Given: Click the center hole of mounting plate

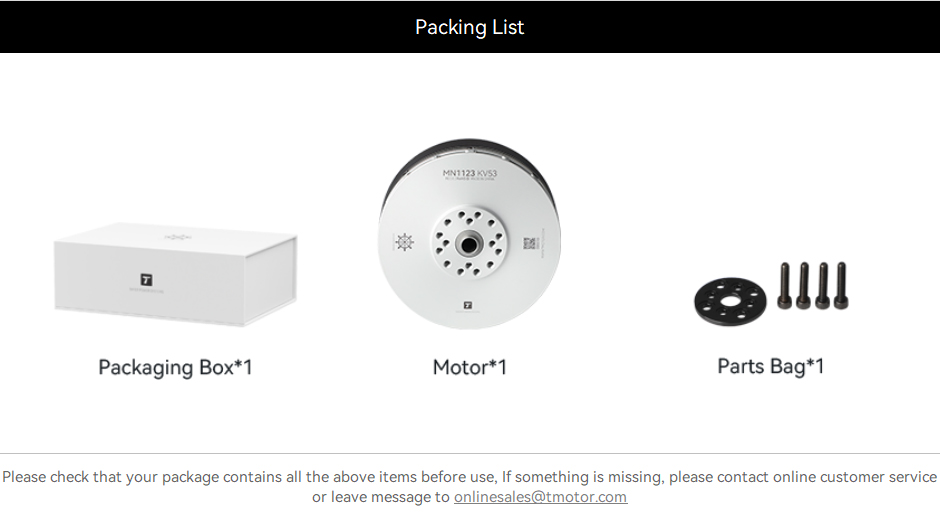Looking at the screenshot, I should point(730,302).
